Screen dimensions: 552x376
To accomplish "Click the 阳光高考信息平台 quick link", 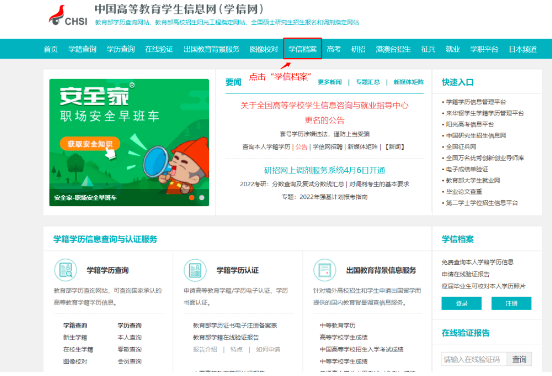I will [470, 124].
